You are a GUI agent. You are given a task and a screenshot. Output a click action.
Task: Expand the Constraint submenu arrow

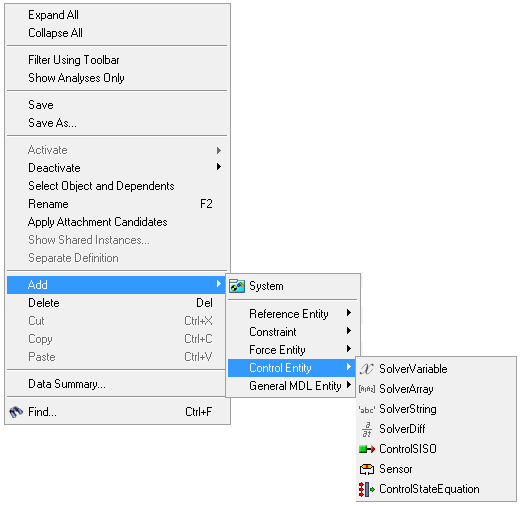tap(349, 331)
